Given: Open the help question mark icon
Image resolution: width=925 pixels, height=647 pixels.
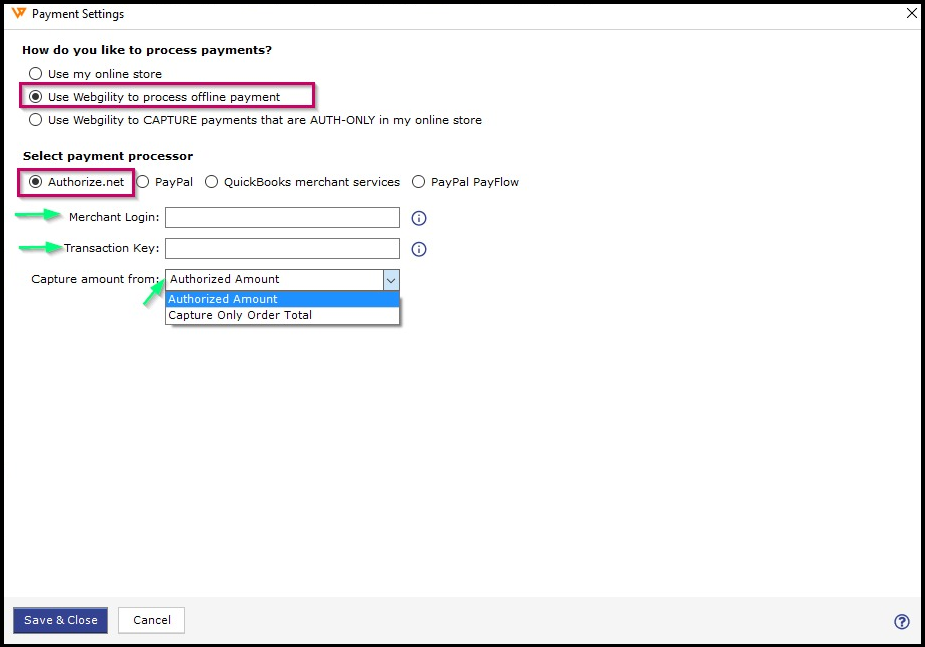Looking at the screenshot, I should click(901, 621).
